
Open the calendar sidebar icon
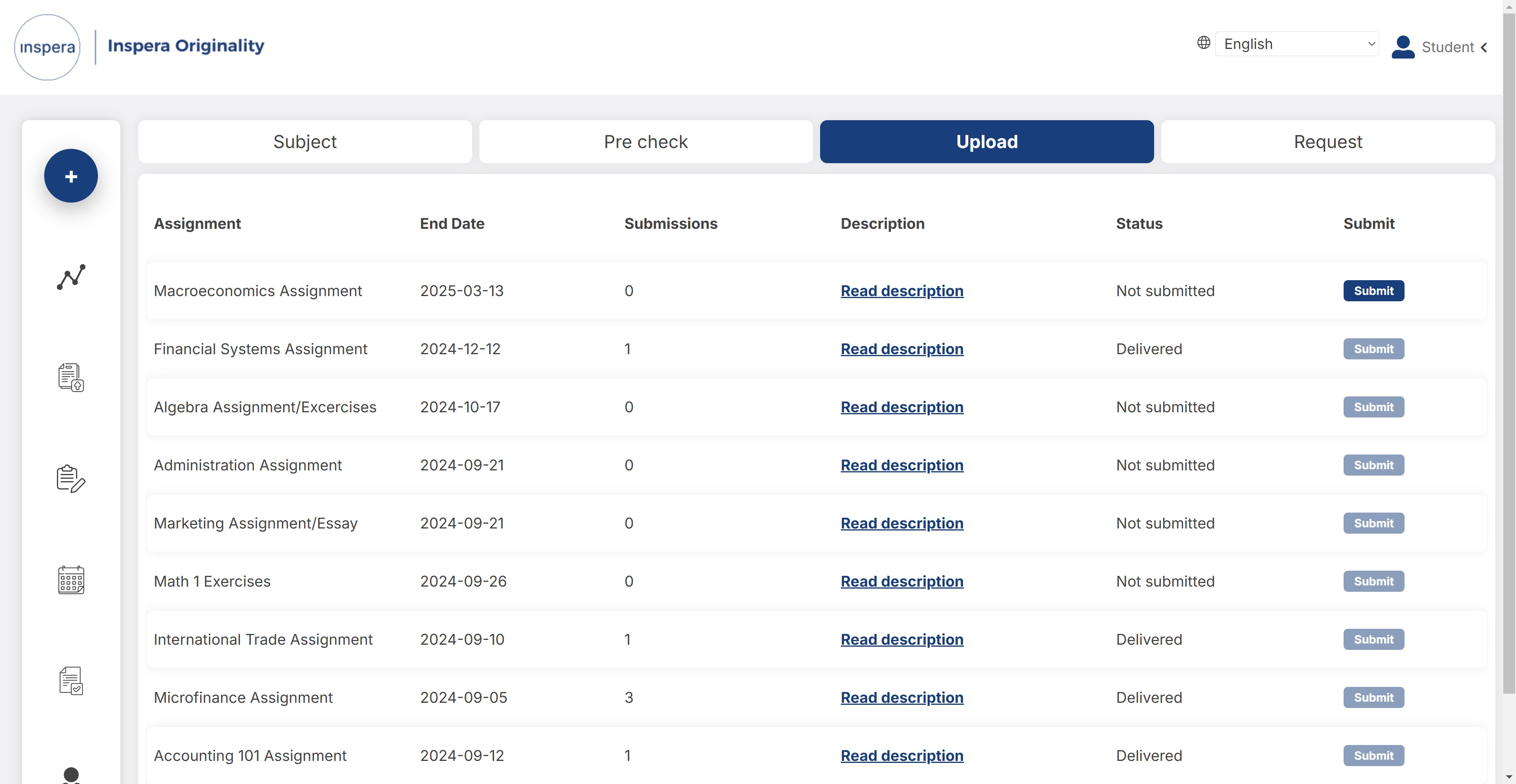point(70,580)
